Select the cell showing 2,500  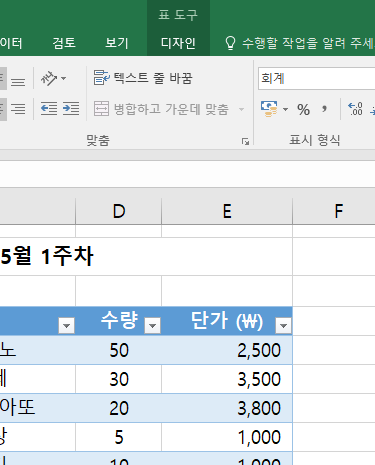227,350
